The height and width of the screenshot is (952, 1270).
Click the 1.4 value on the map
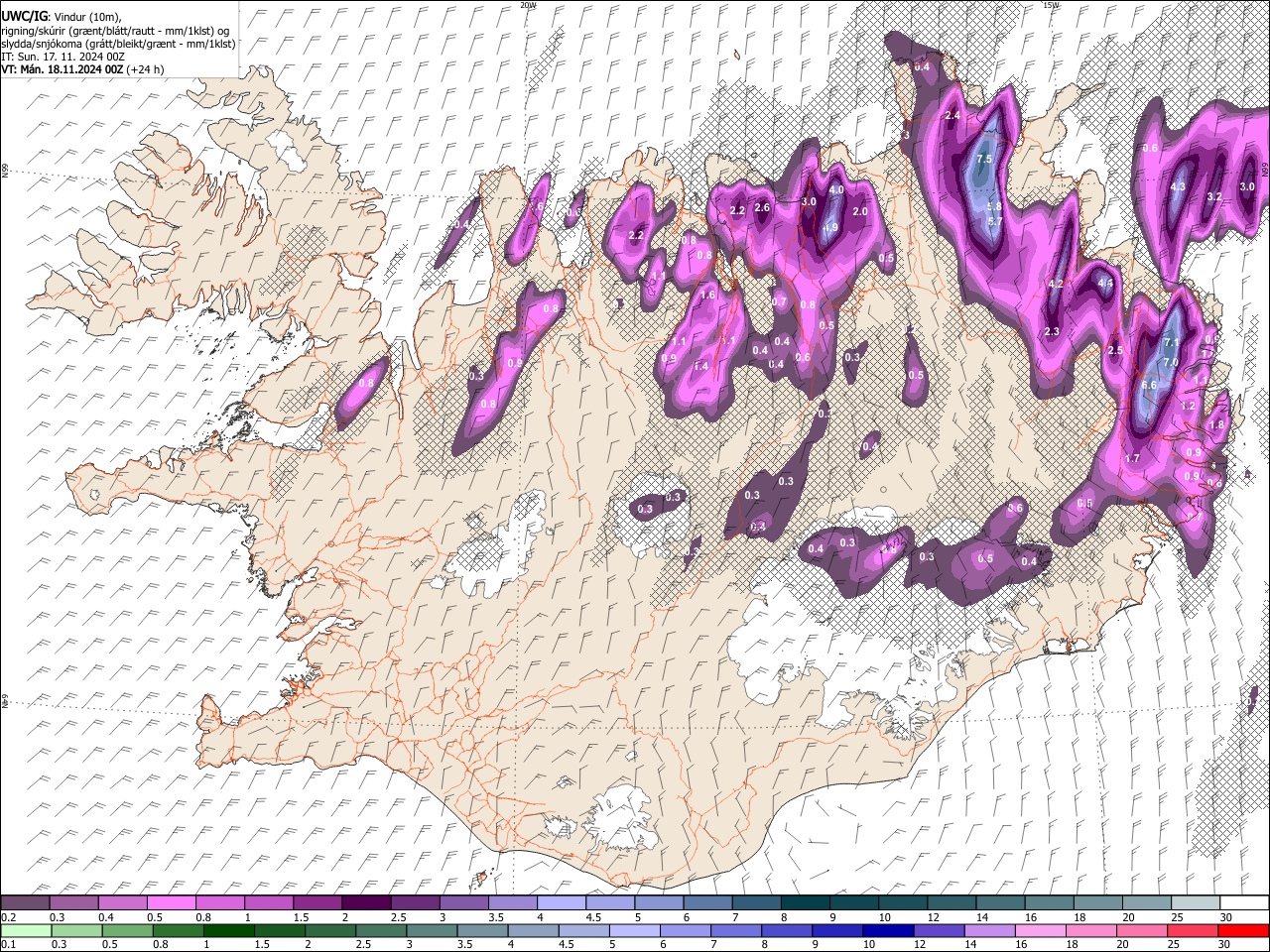point(700,367)
